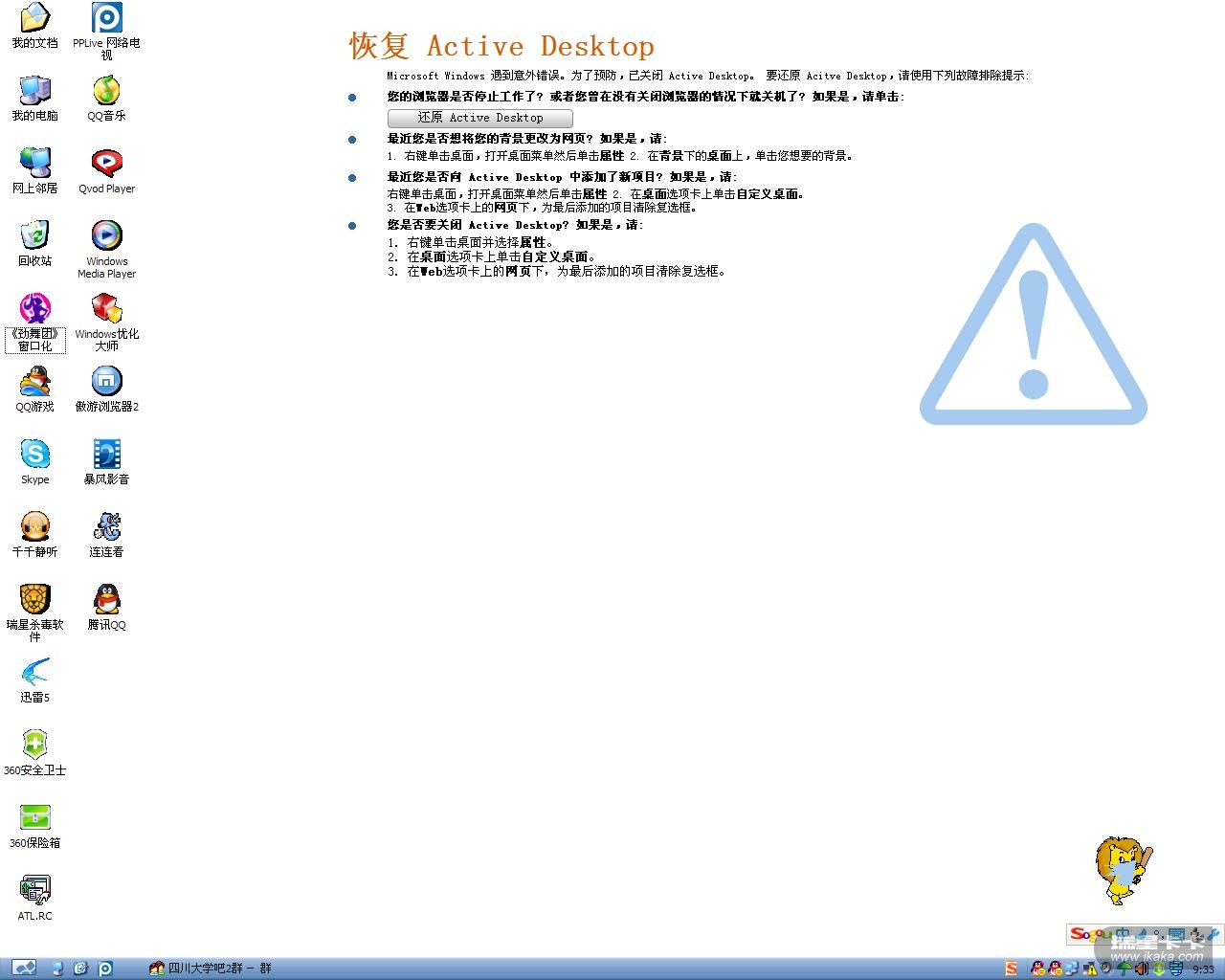Screen dimensions: 1225x980
Task: Click the bold text 最近您是否想将您的背景更改为网页
Action: (490, 139)
